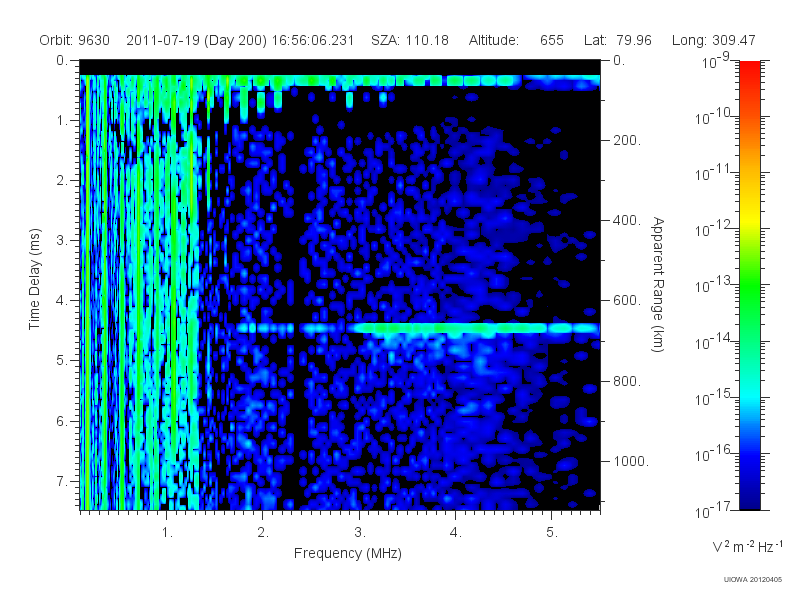Click time delay tick label '3.'
The image size is (800, 600).
[x=62, y=240]
